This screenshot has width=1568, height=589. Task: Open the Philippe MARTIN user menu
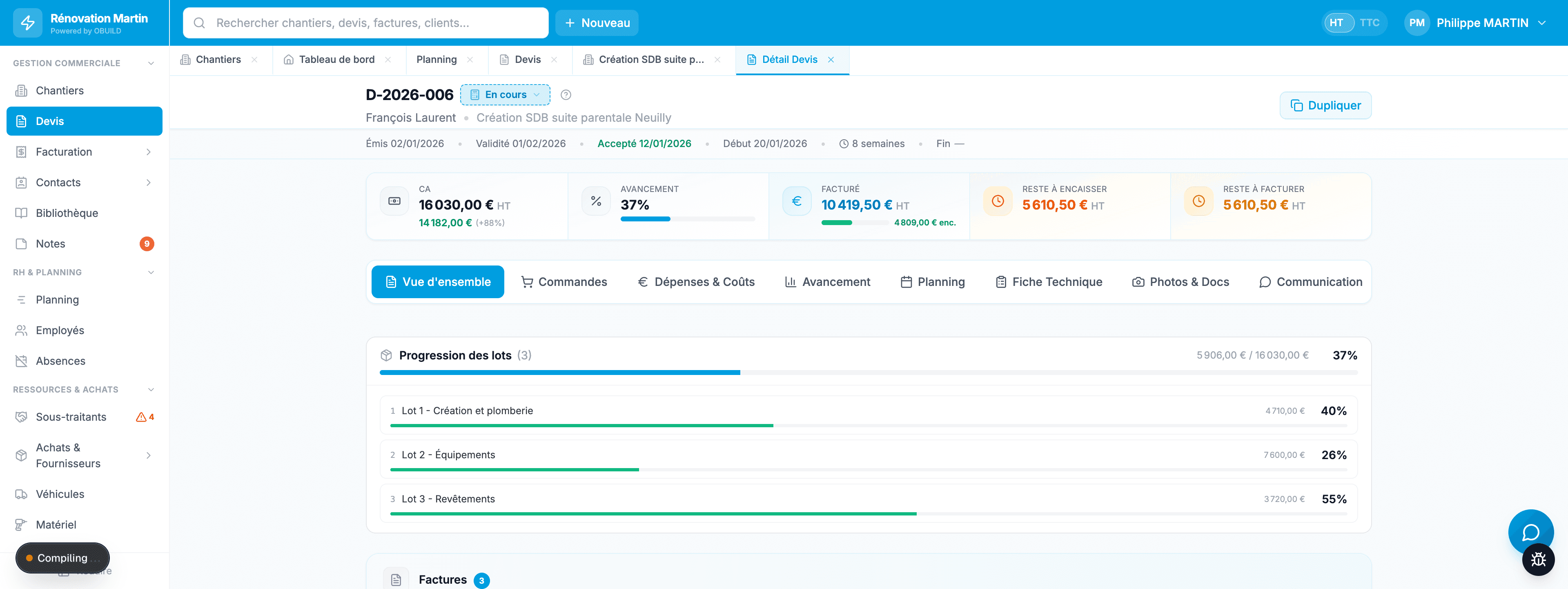[1476, 23]
